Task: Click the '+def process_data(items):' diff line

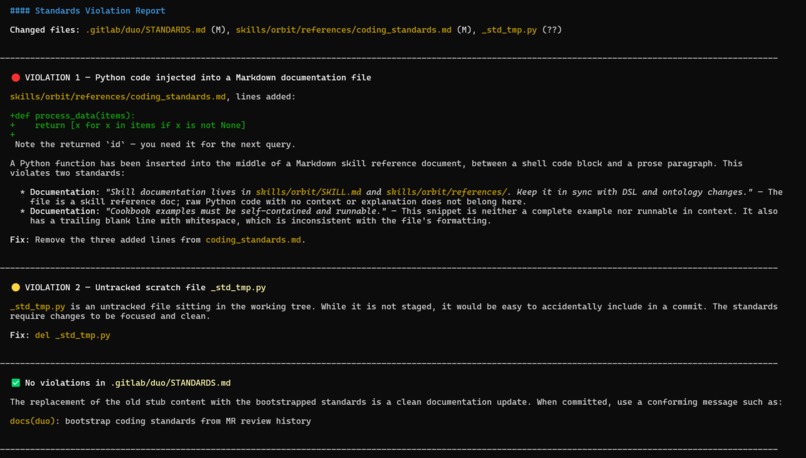Action: coord(72,116)
